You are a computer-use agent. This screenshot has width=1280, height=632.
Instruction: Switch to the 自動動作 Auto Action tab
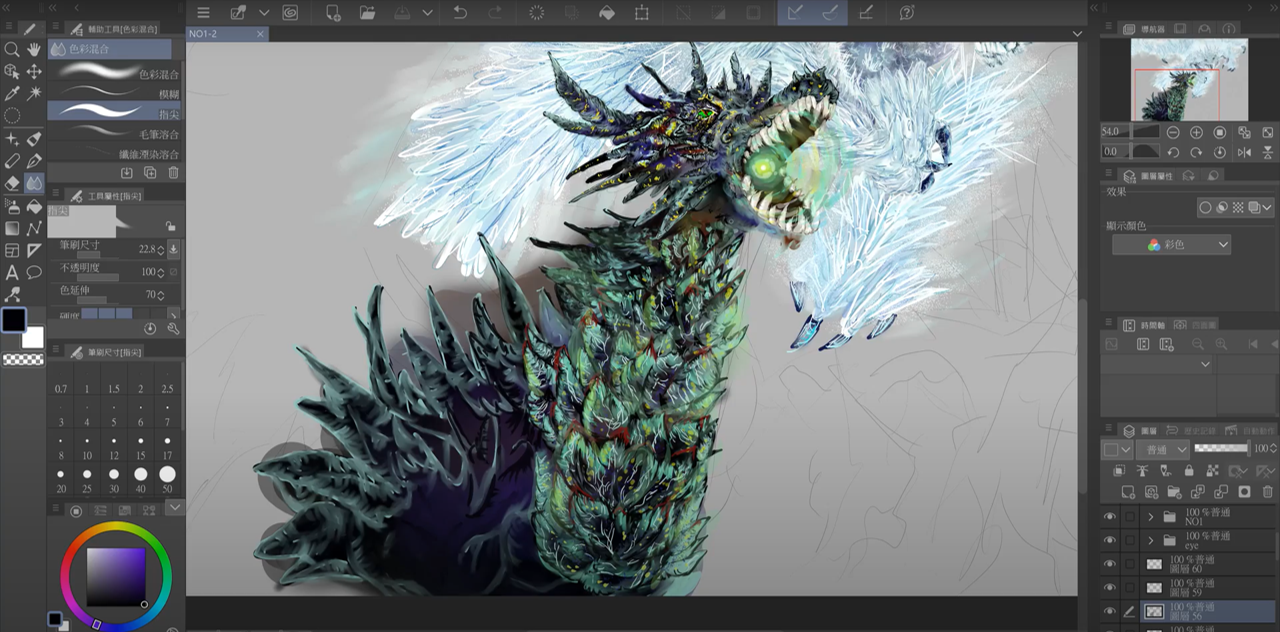[1250, 431]
